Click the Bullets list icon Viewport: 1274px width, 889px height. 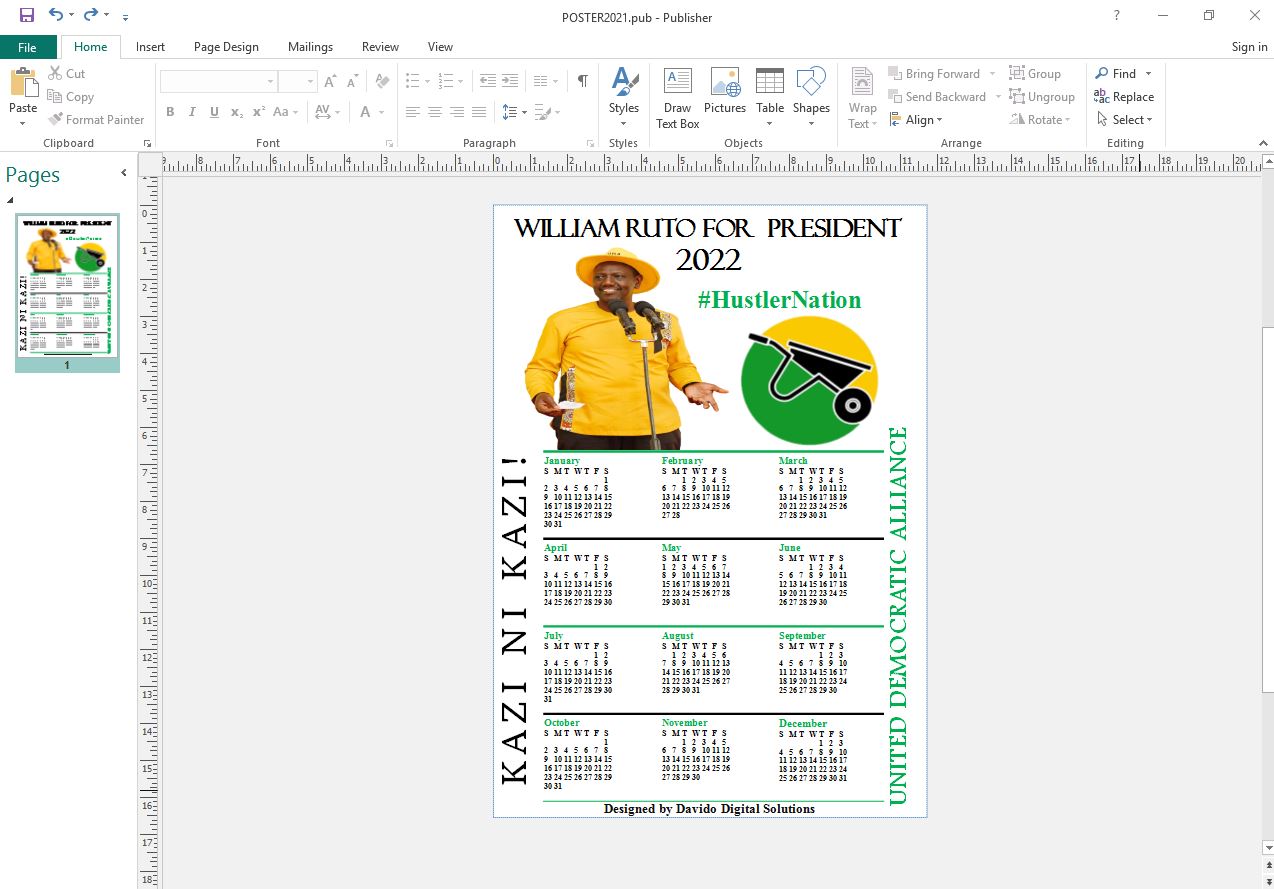[x=413, y=81]
